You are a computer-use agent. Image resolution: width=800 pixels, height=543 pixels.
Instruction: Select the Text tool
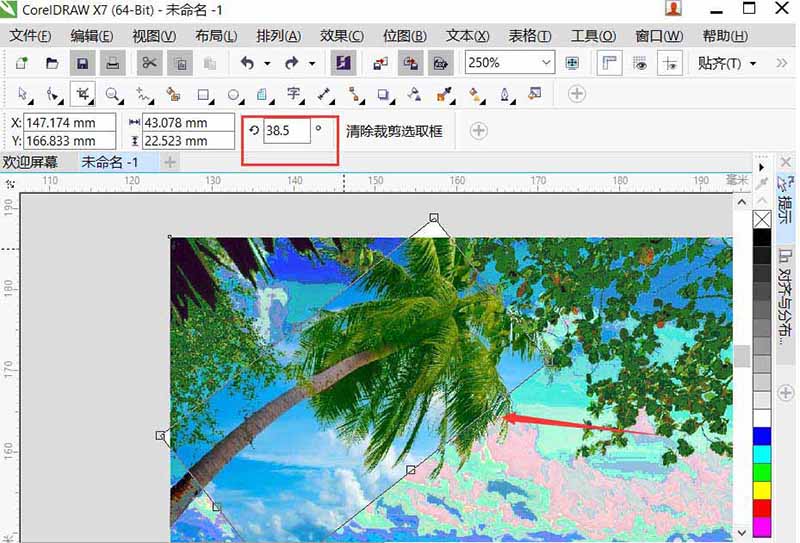point(293,94)
